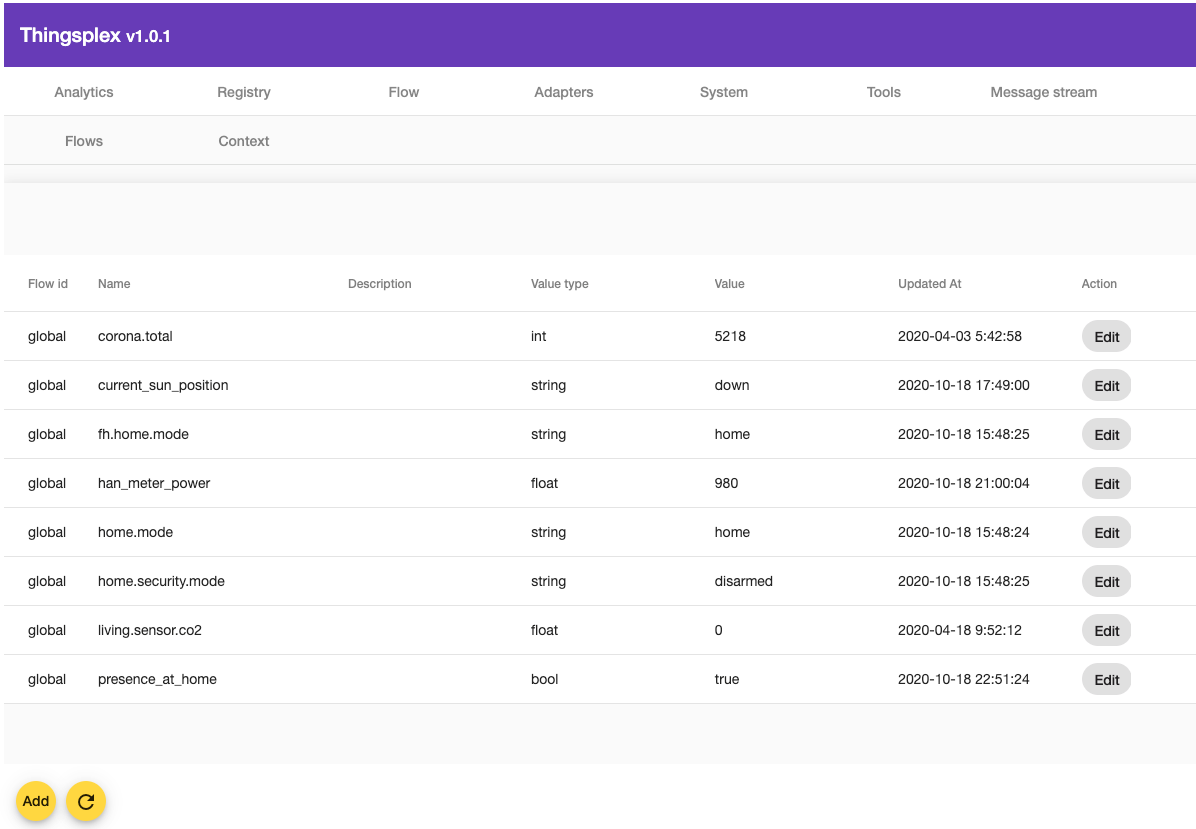
Task: Edit the home.security.mode variable
Action: pyautogui.click(x=1106, y=581)
